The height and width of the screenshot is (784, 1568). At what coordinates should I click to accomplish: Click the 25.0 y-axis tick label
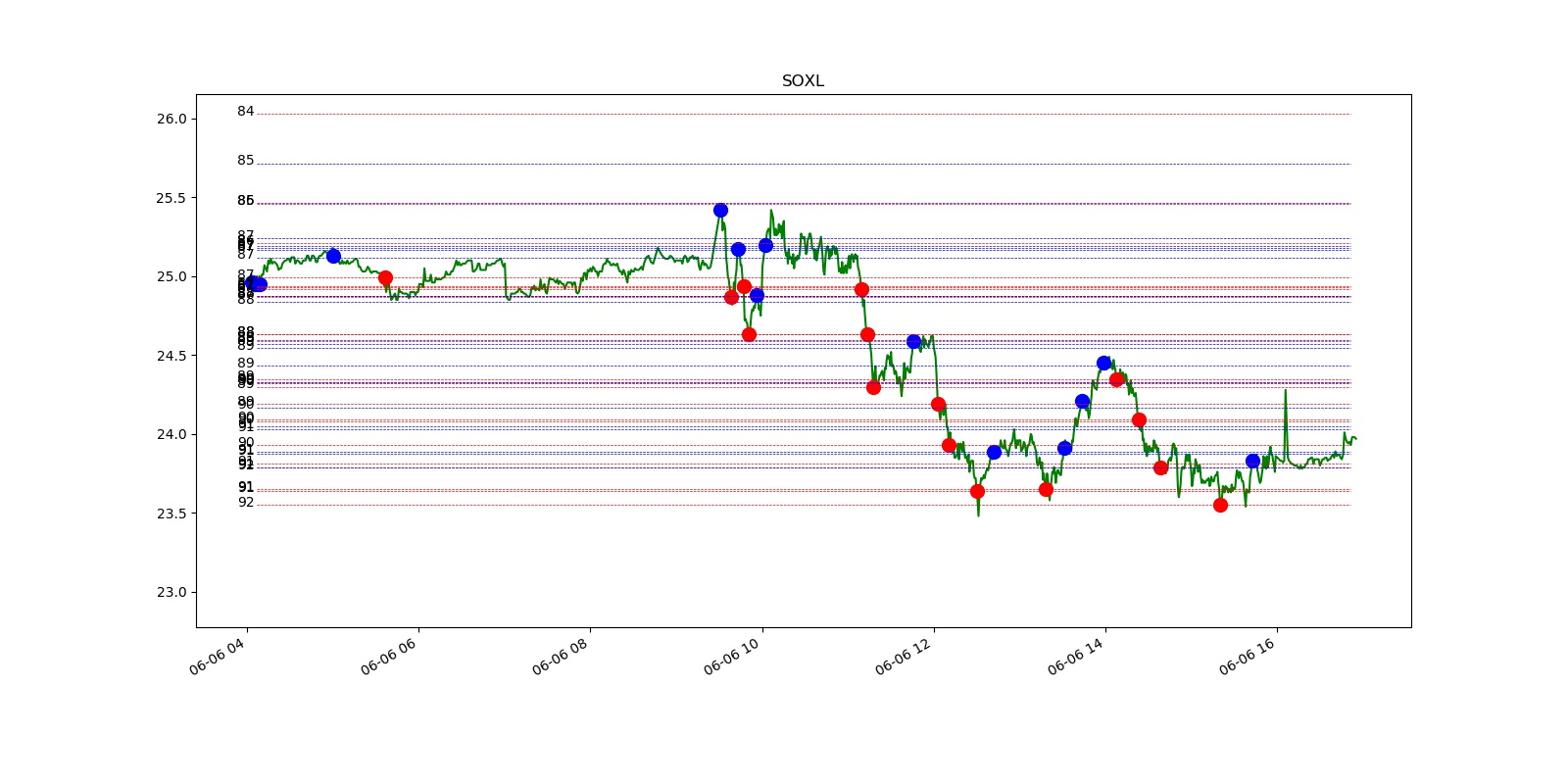click(x=171, y=276)
